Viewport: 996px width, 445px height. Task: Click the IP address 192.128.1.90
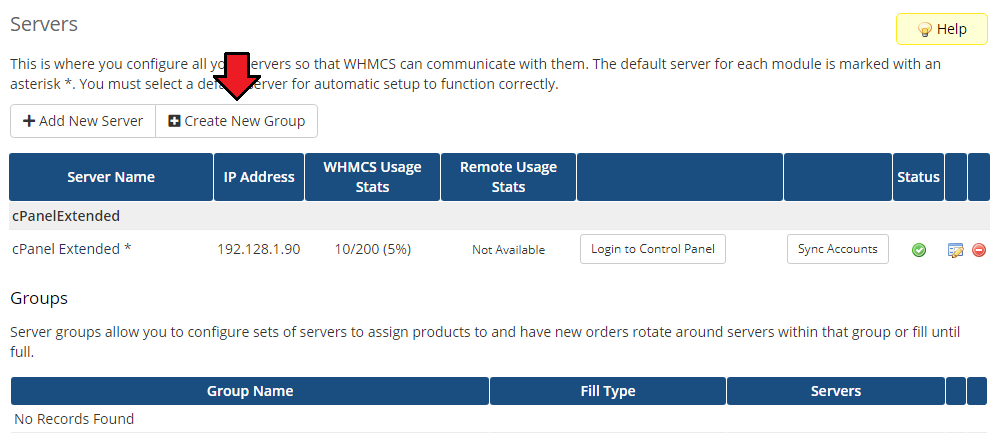pos(259,249)
